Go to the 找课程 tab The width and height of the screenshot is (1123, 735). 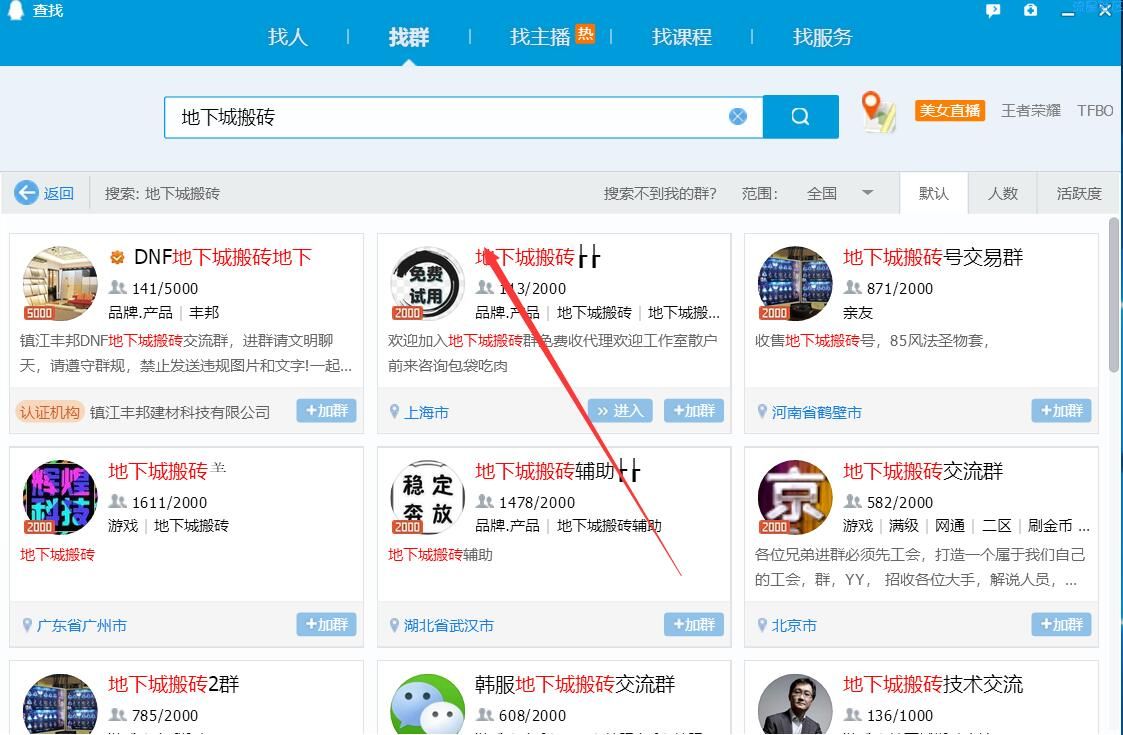682,37
